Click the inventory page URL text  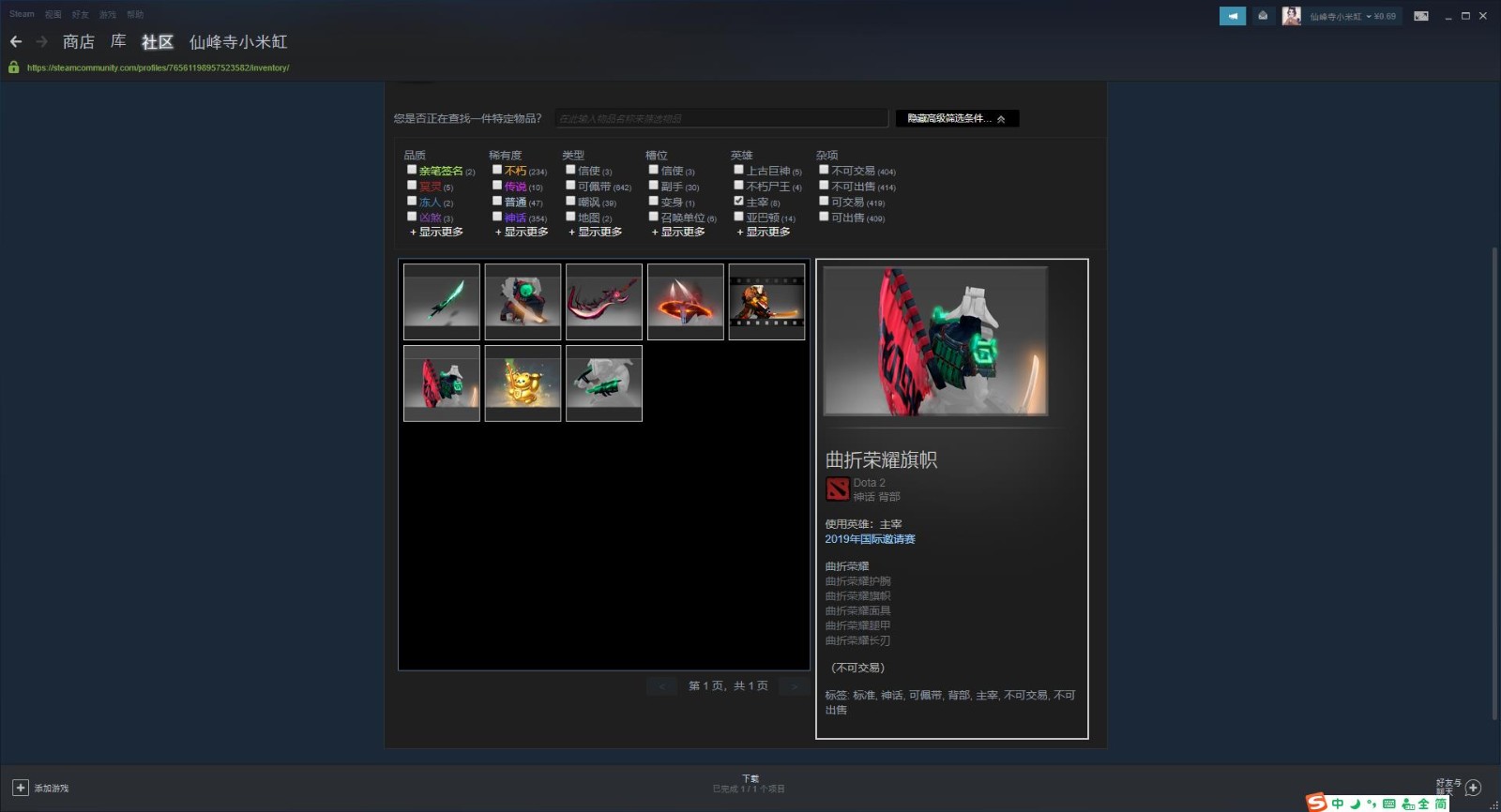(x=158, y=68)
